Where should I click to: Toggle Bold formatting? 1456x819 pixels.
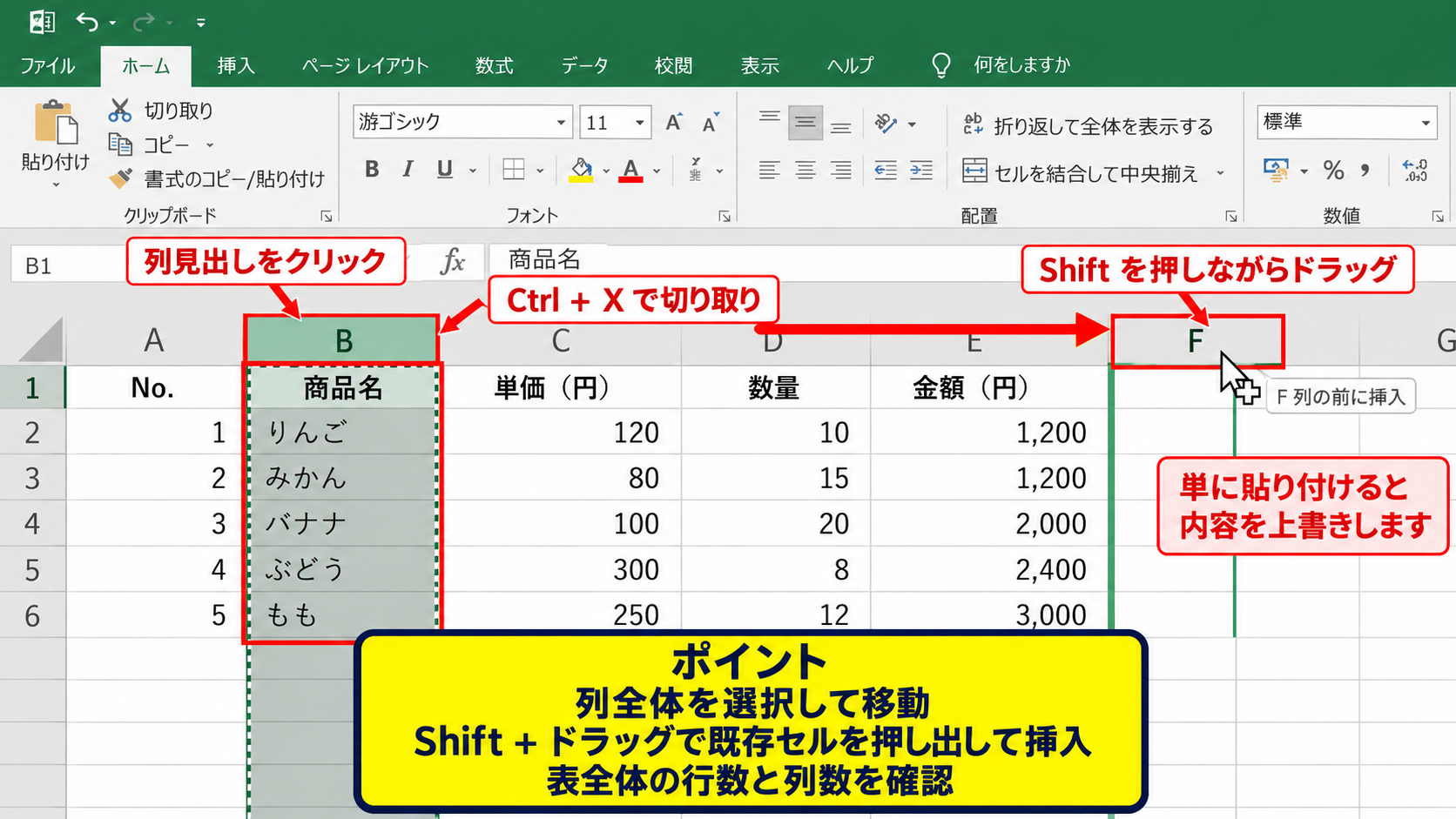(x=372, y=170)
